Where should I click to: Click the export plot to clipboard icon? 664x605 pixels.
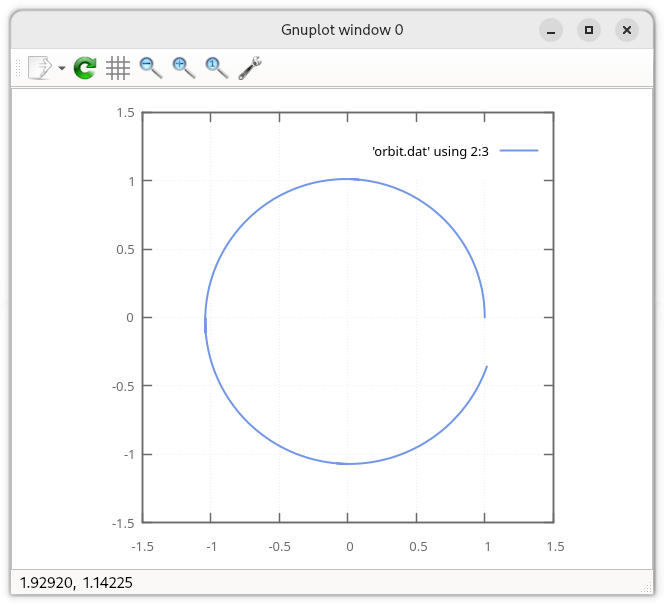(39, 68)
